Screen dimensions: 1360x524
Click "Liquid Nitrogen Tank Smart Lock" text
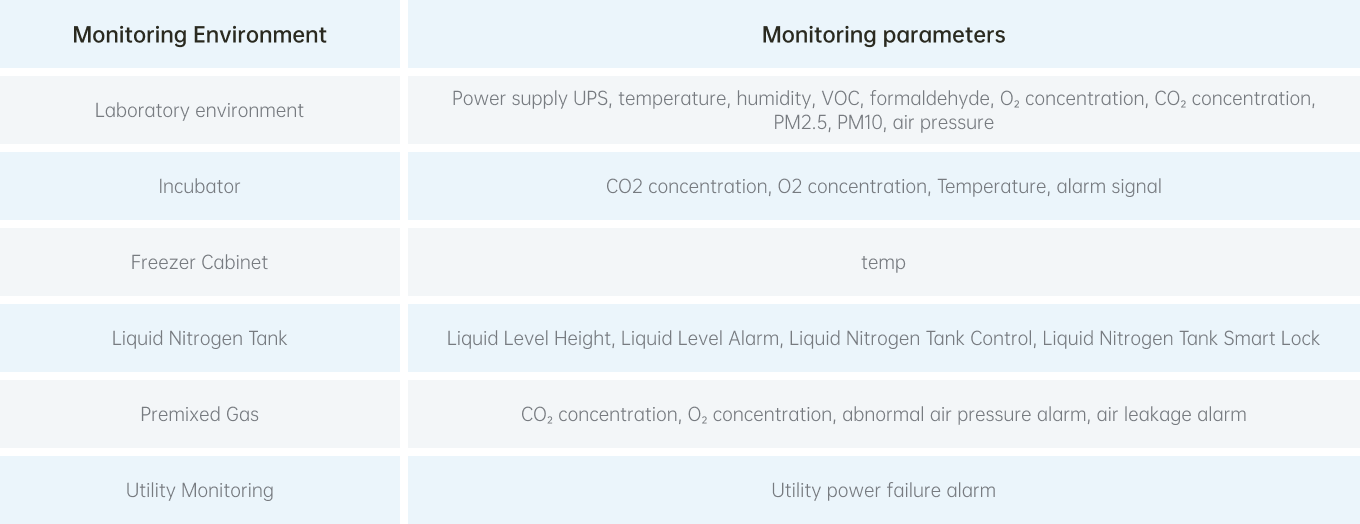[x=1181, y=338]
